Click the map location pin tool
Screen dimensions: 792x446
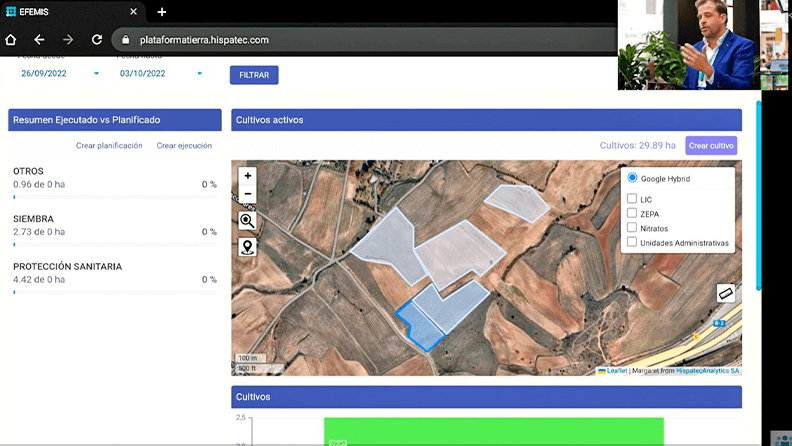pyautogui.click(x=248, y=247)
